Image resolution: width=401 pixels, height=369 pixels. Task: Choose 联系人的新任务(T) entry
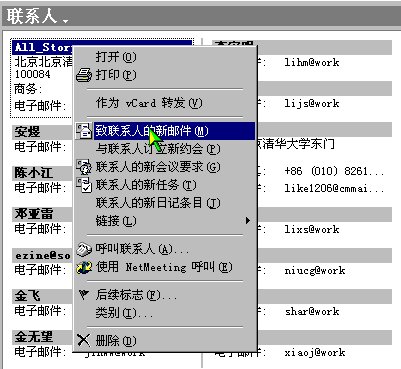pos(165,185)
